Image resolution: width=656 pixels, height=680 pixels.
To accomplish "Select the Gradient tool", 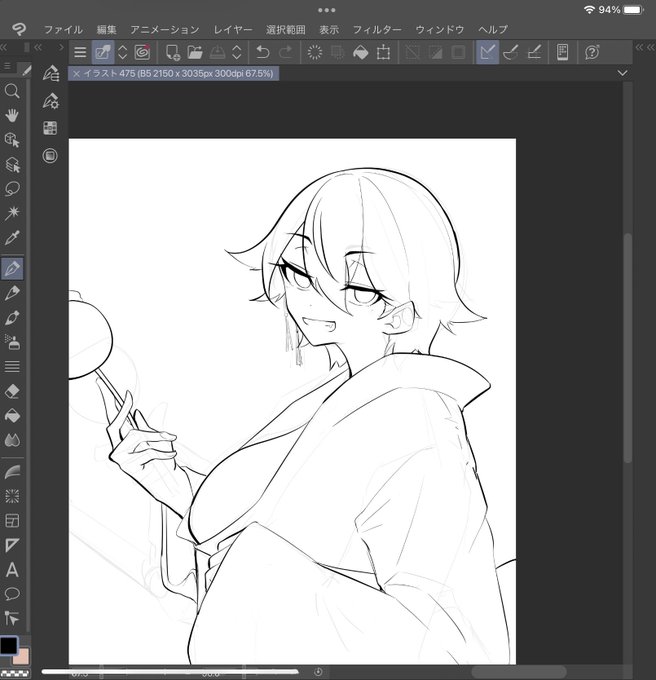I will coord(12,471).
